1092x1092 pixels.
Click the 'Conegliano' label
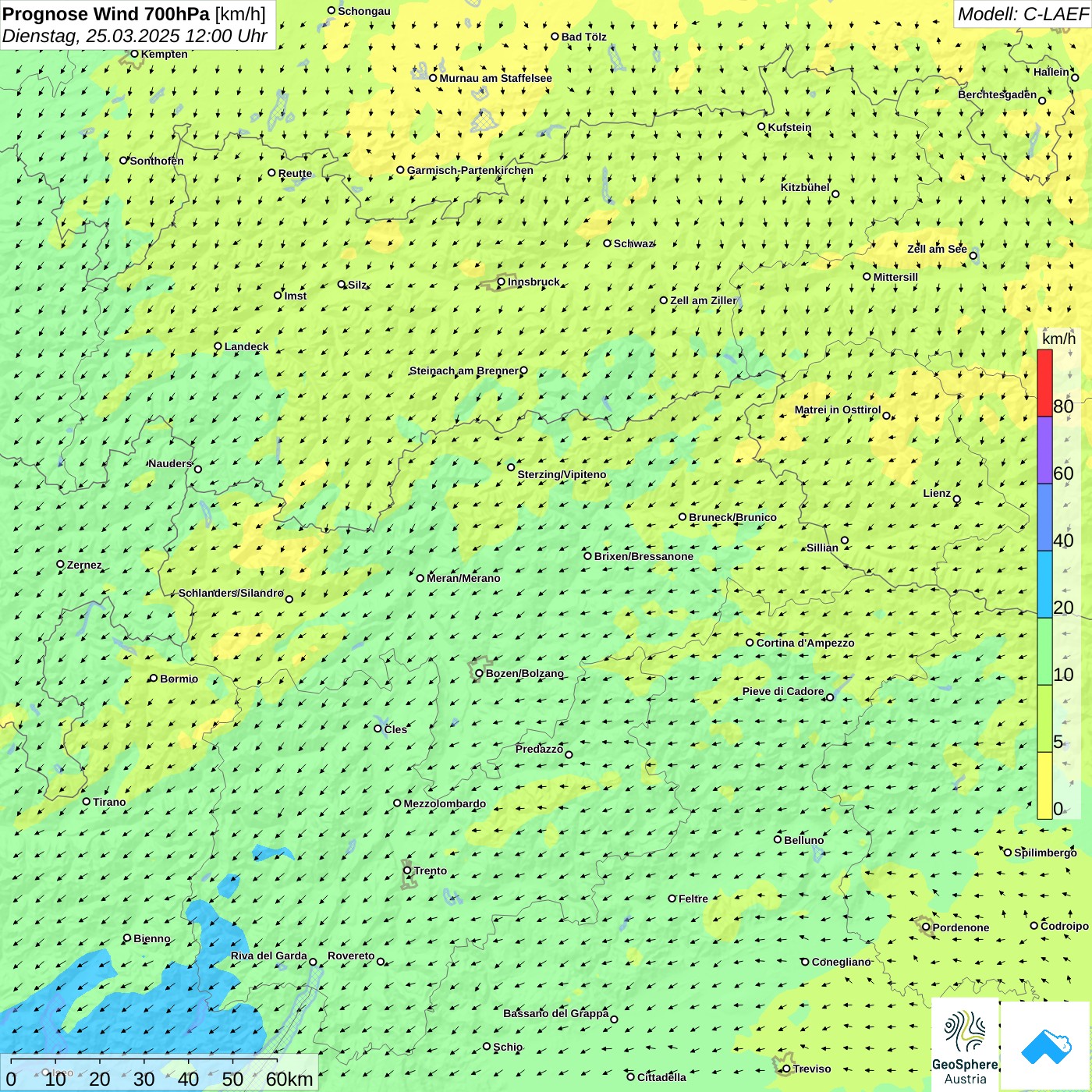pos(842,962)
